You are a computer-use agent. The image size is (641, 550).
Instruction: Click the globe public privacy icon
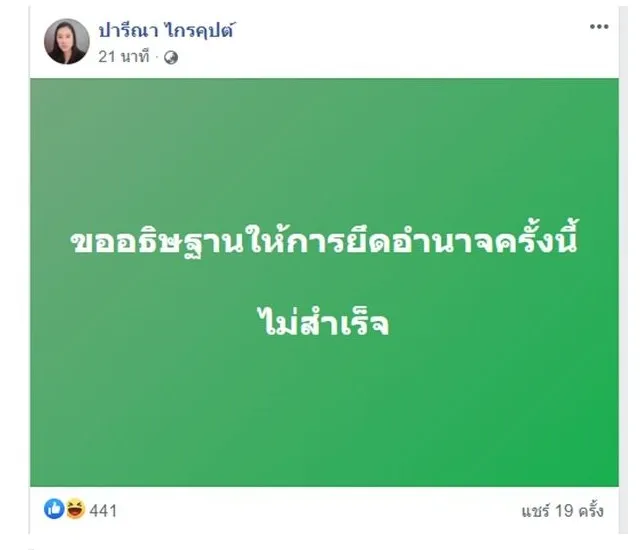pos(170,58)
